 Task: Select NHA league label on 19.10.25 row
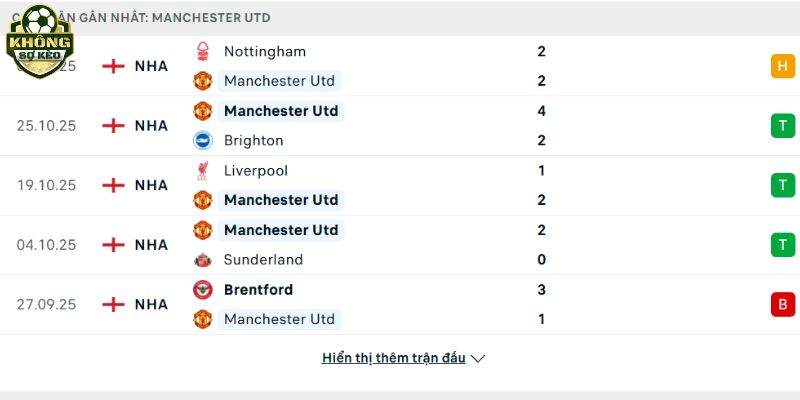click(151, 185)
